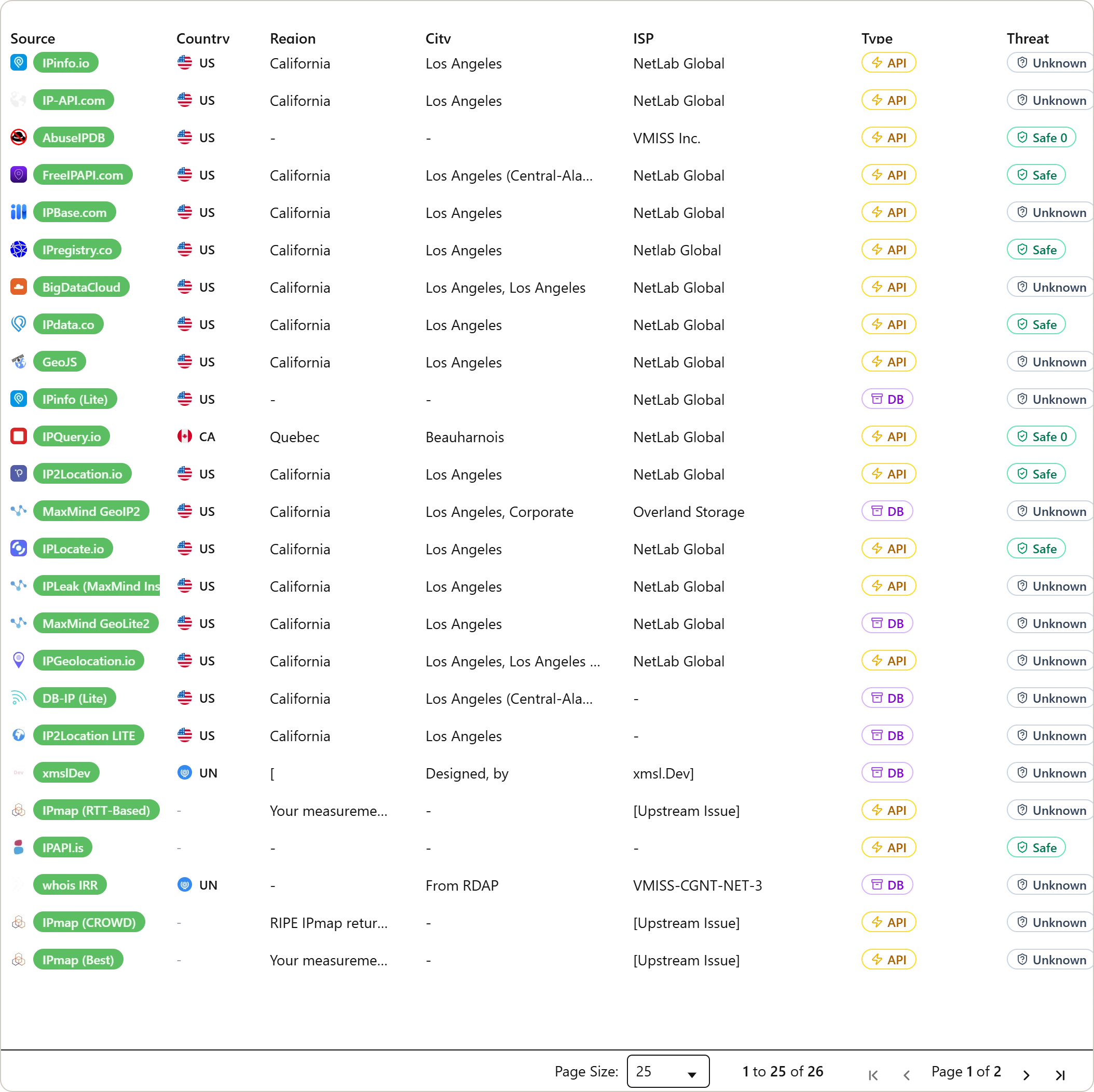1094x1092 pixels.
Task: Select the 'Overland Storage' ISP cell
Action: click(689, 511)
